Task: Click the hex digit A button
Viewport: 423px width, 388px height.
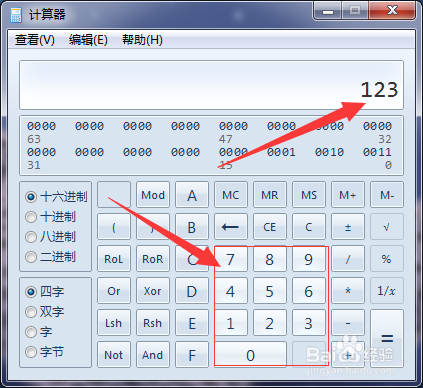Action: (192, 195)
